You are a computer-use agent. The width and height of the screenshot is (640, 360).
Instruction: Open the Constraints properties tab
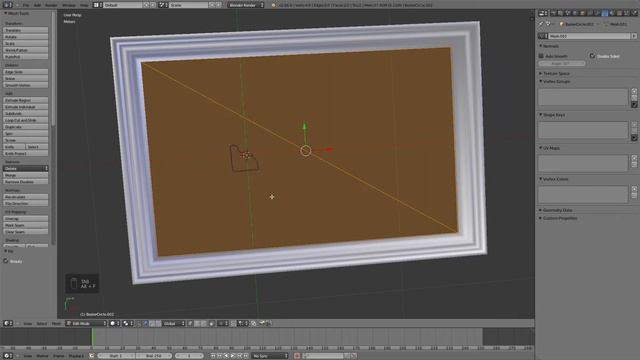[590, 13]
